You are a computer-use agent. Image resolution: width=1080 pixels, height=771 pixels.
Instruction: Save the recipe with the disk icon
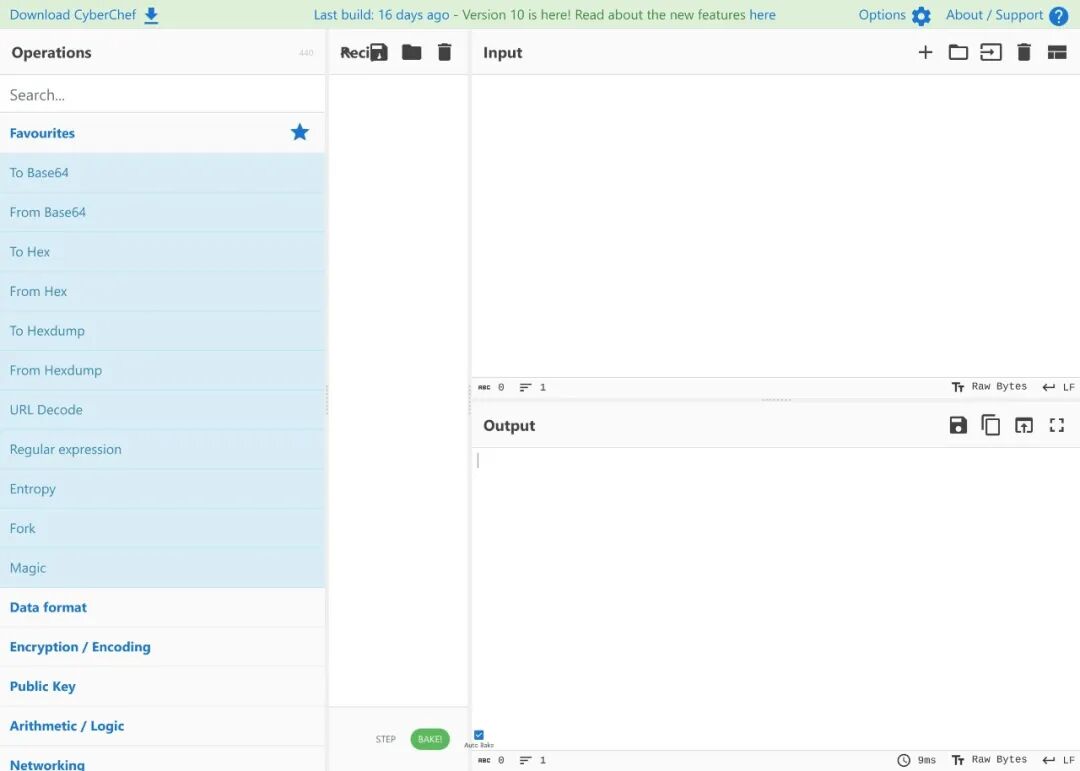pyautogui.click(x=378, y=52)
